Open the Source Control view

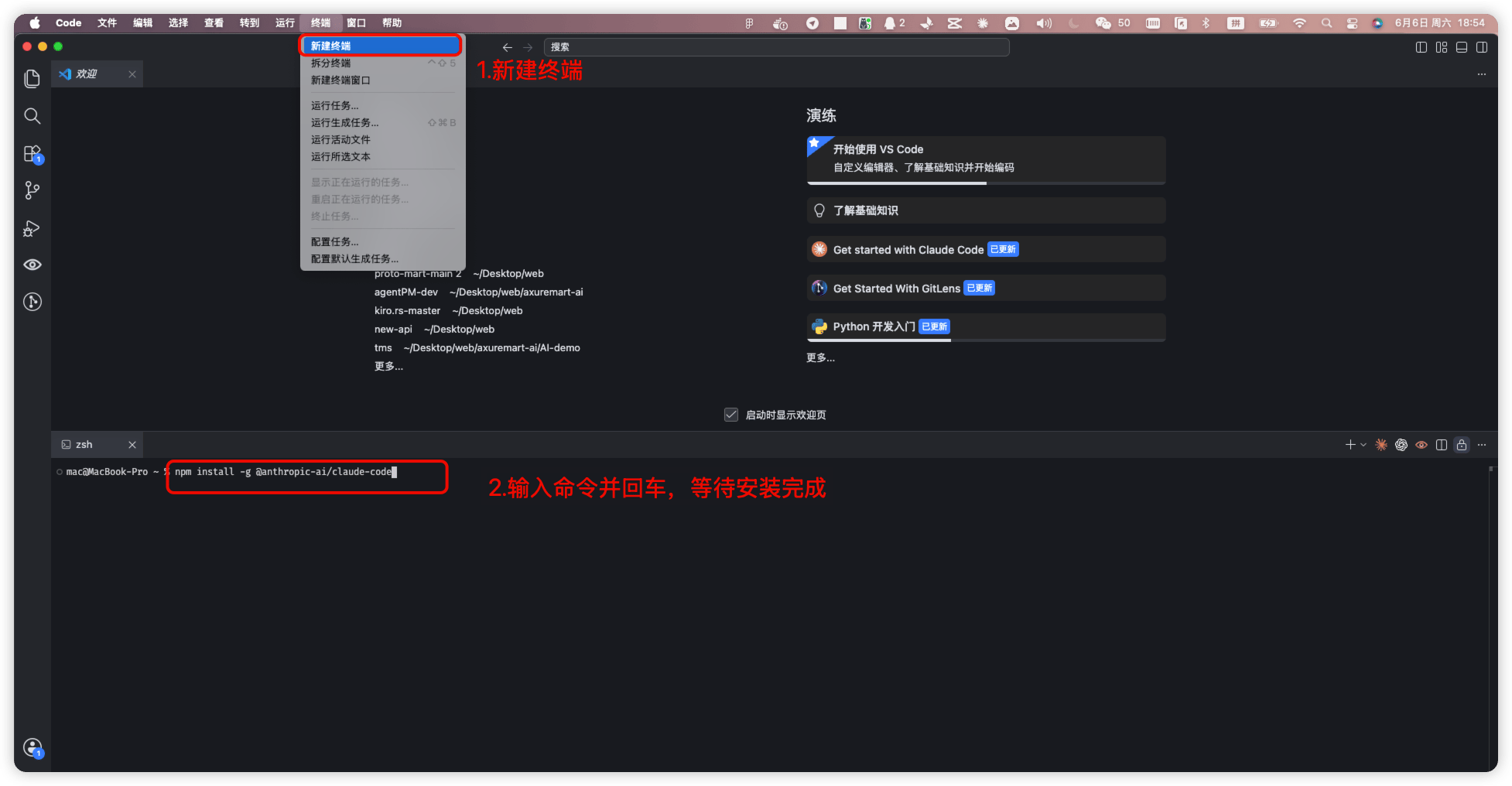(32, 190)
